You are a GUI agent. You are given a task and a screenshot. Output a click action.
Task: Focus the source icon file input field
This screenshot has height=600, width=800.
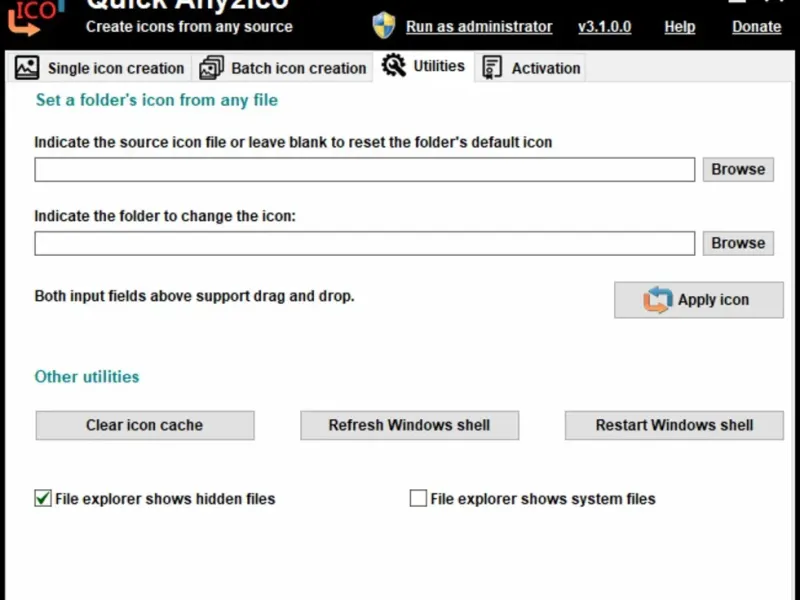pyautogui.click(x=365, y=169)
